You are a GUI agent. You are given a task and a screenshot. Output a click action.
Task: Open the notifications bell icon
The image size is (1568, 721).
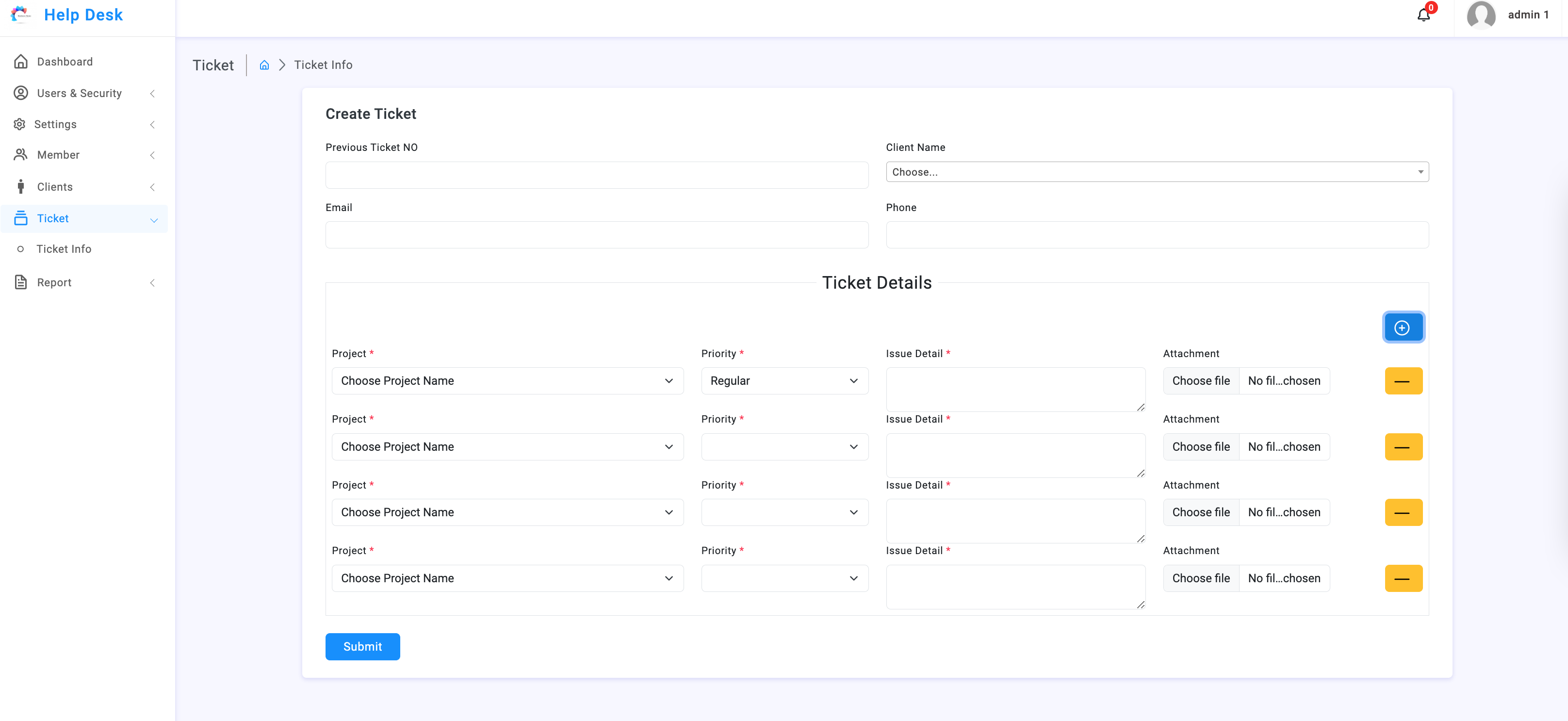[x=1423, y=15]
